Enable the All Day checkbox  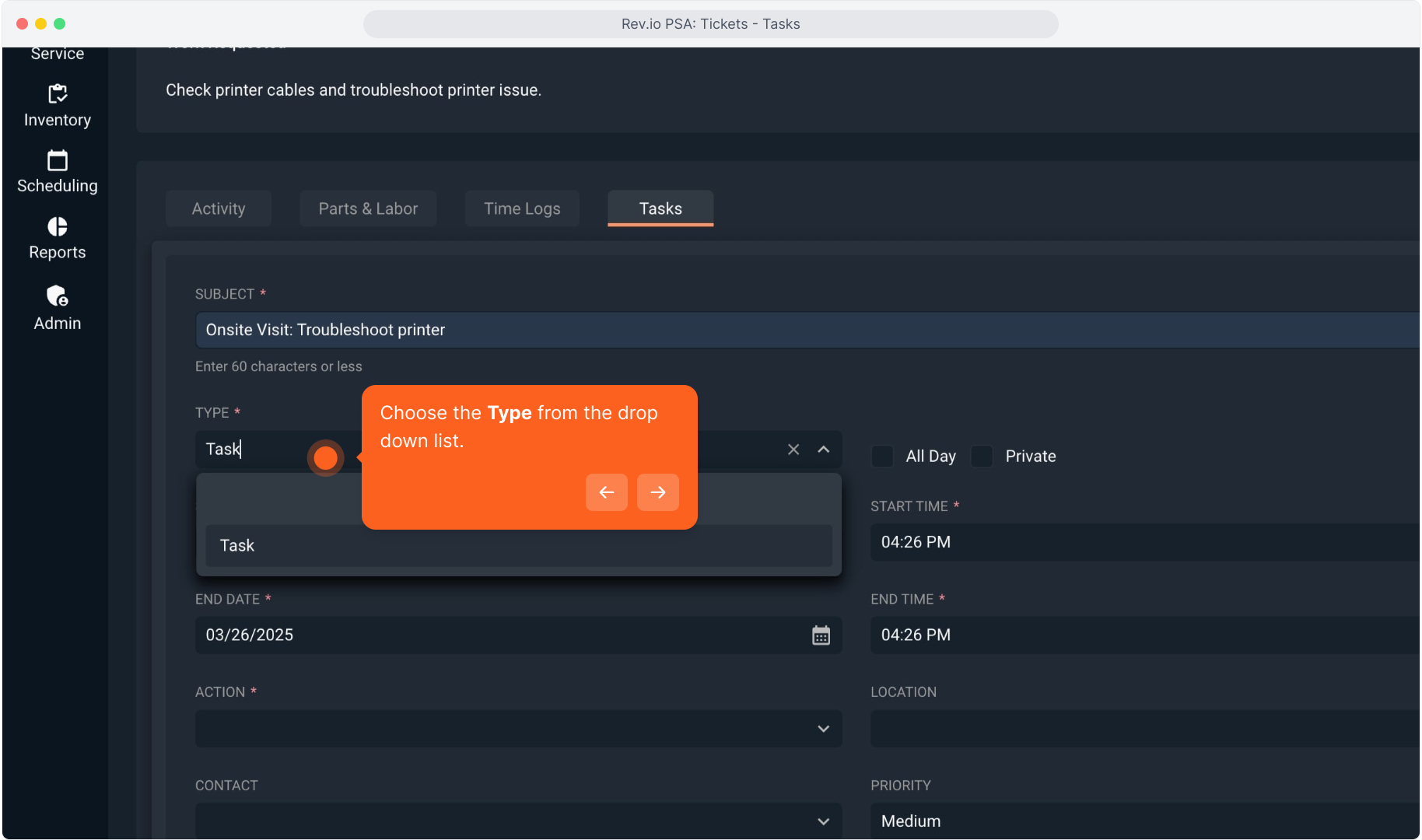click(x=882, y=457)
